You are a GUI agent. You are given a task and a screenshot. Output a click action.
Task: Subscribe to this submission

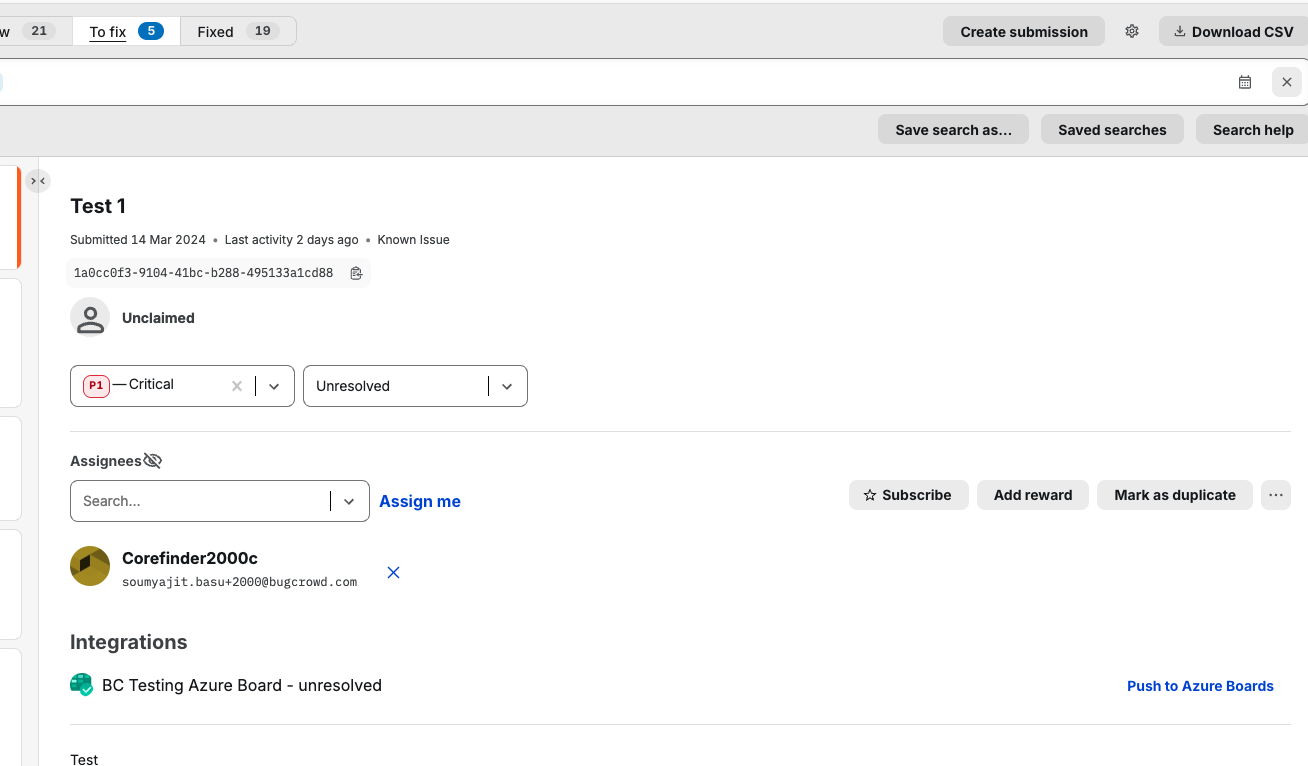coord(908,495)
